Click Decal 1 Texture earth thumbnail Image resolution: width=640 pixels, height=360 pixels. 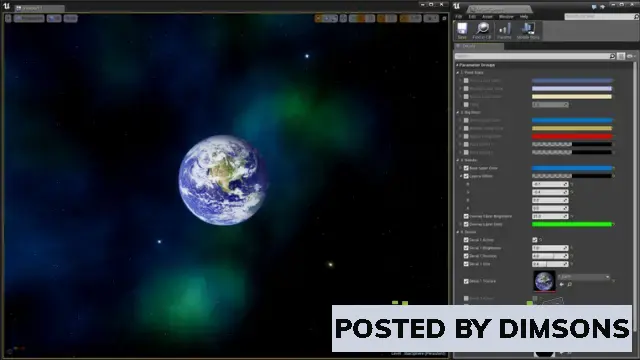point(544,281)
